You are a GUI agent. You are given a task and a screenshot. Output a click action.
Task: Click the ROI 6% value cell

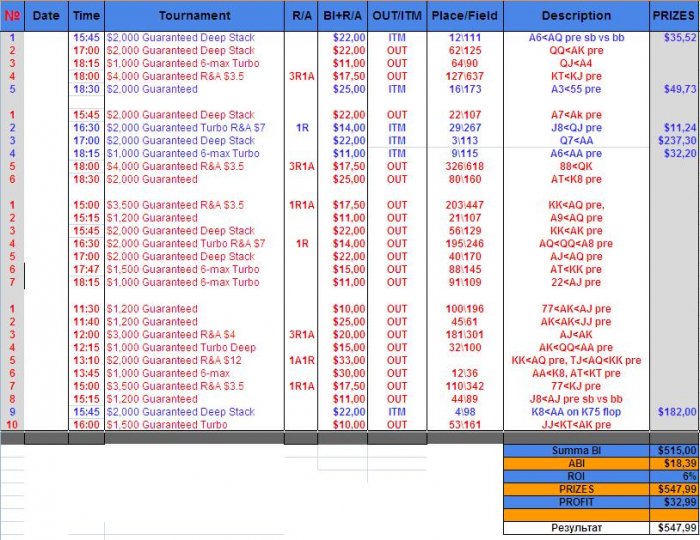[x=674, y=476]
